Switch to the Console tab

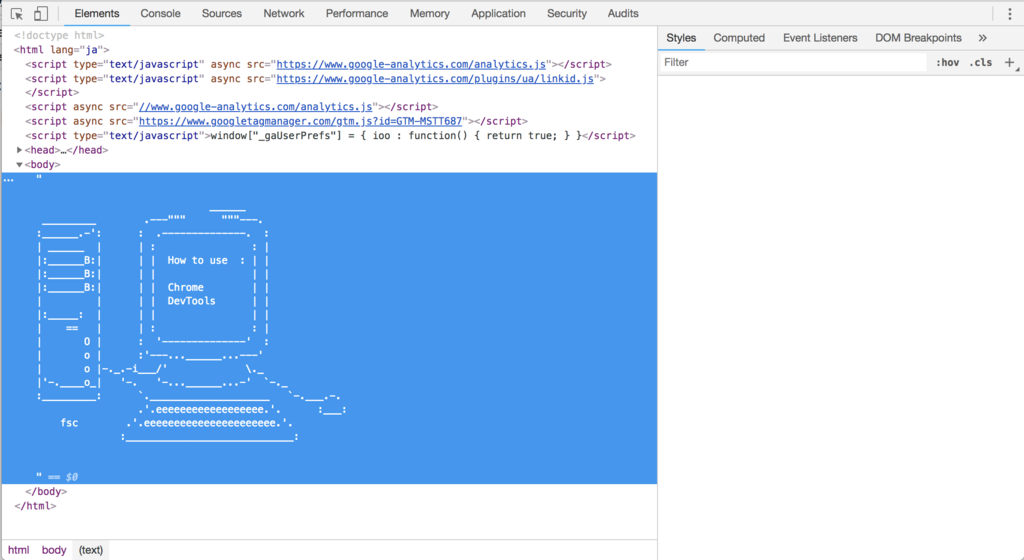(x=161, y=14)
